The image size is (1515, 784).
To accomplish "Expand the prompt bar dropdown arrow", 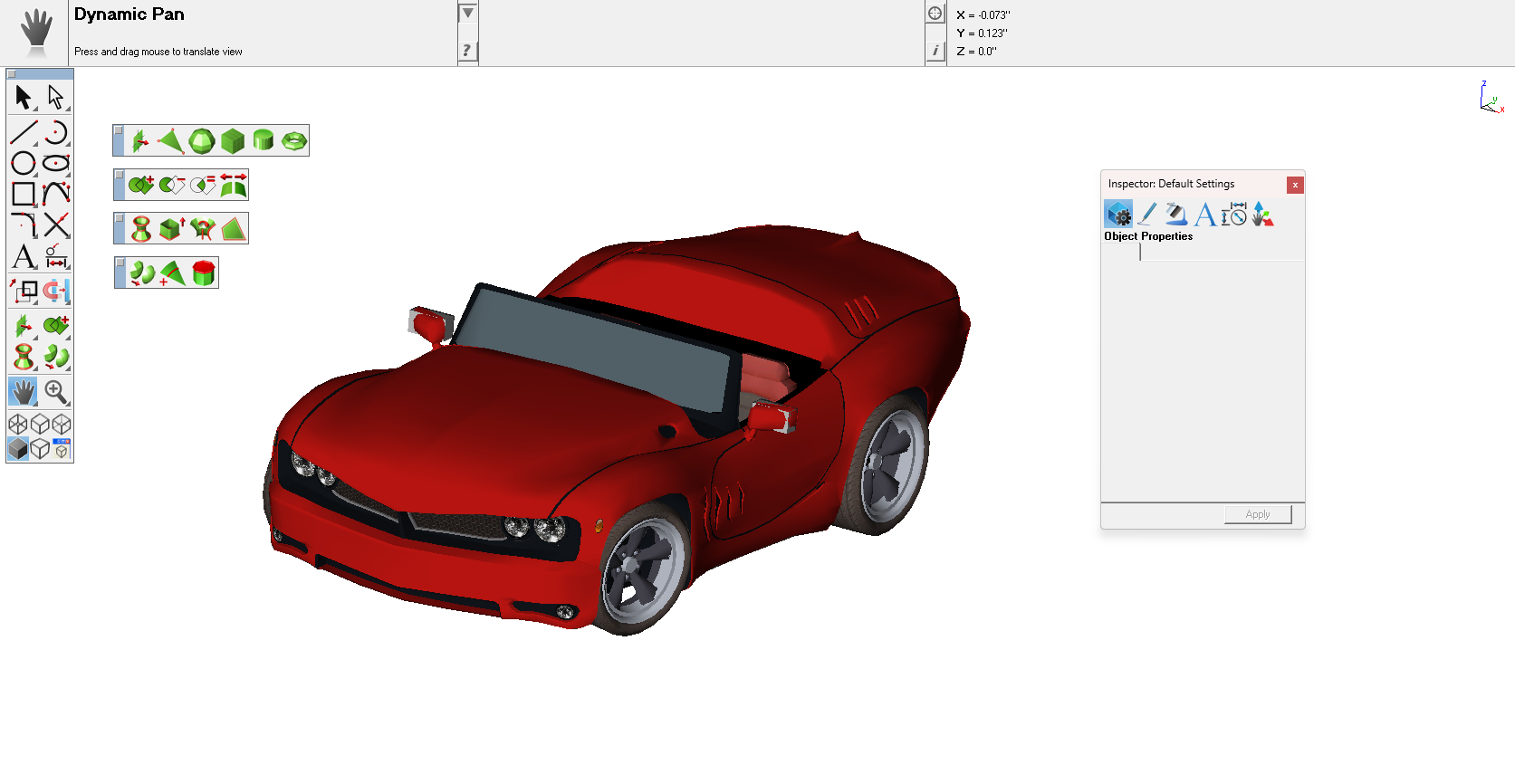I will tap(467, 14).
